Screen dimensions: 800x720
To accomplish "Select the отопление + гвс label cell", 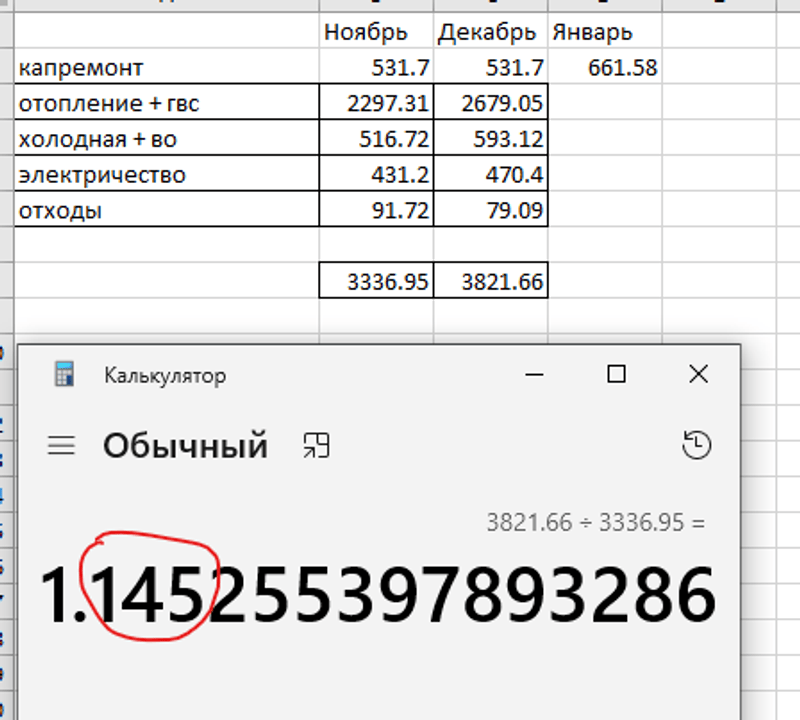I will point(166,102).
